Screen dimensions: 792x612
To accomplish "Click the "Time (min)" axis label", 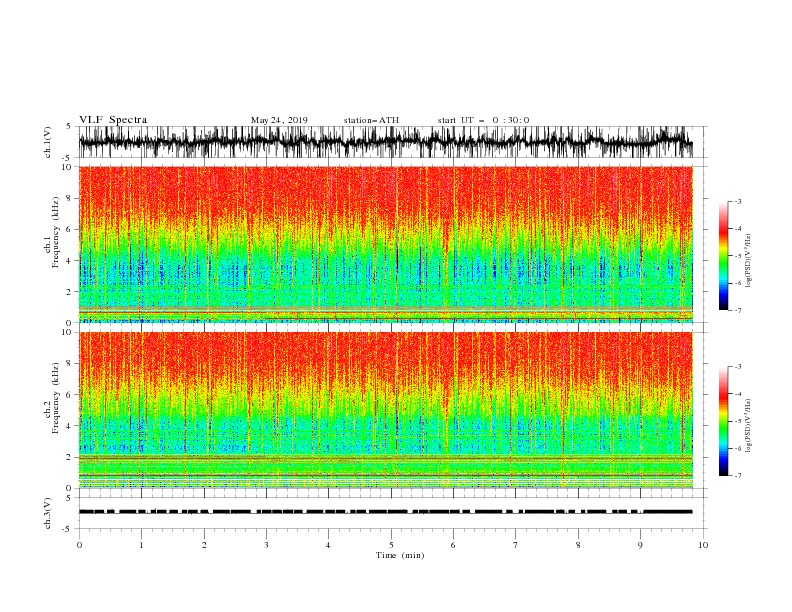I will click(x=400, y=555).
